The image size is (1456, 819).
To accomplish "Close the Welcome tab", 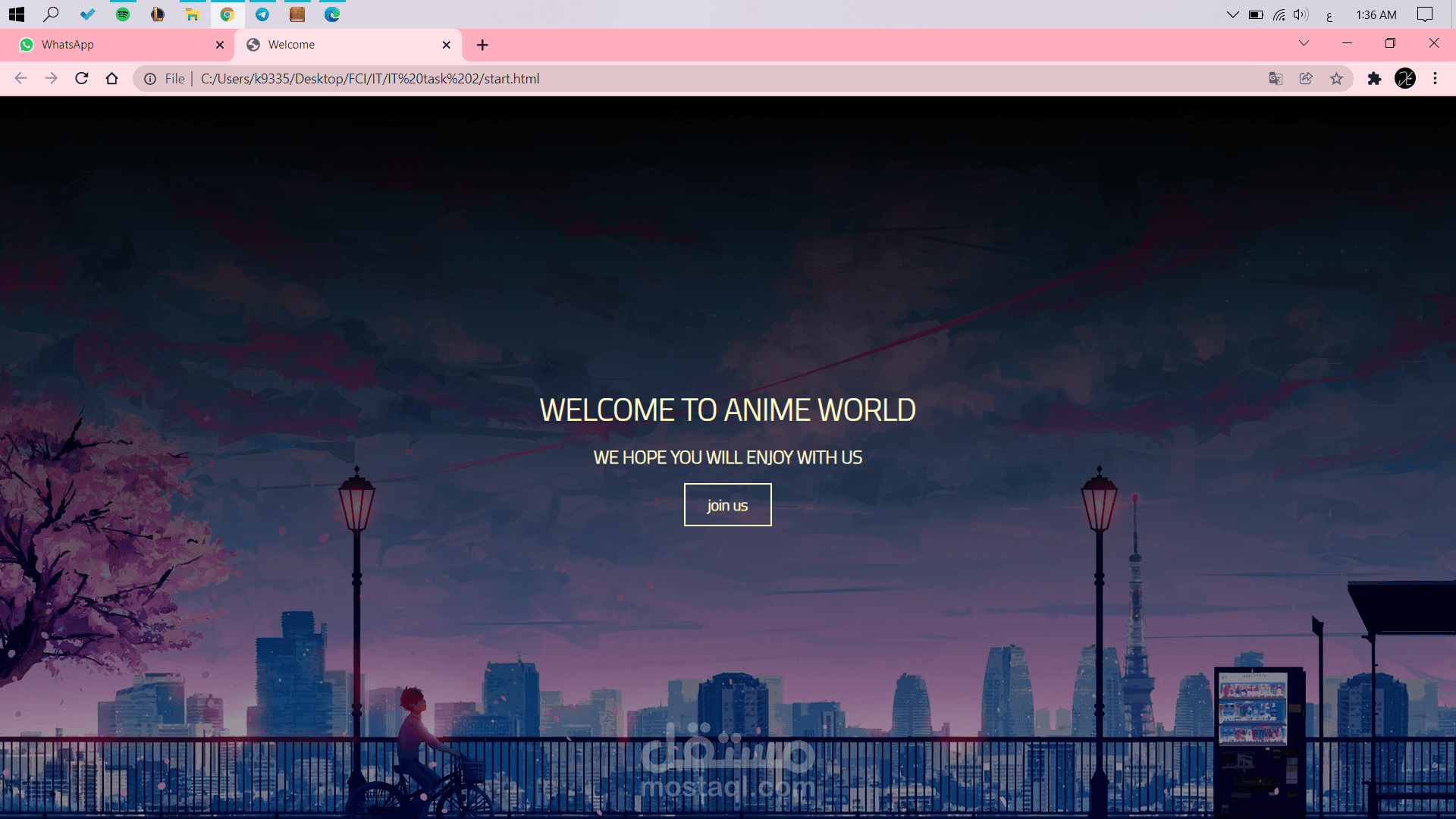I will 447,45.
